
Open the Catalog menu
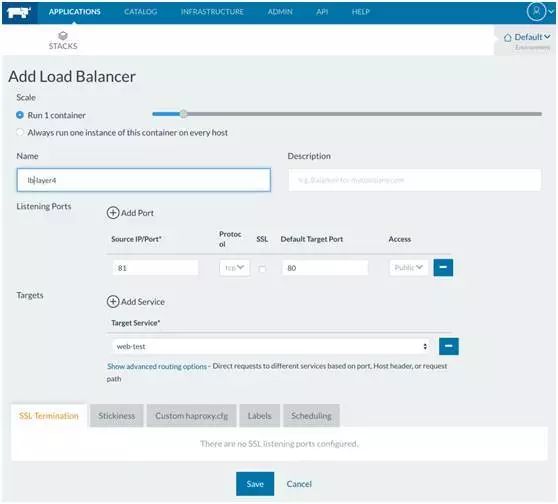(x=141, y=12)
